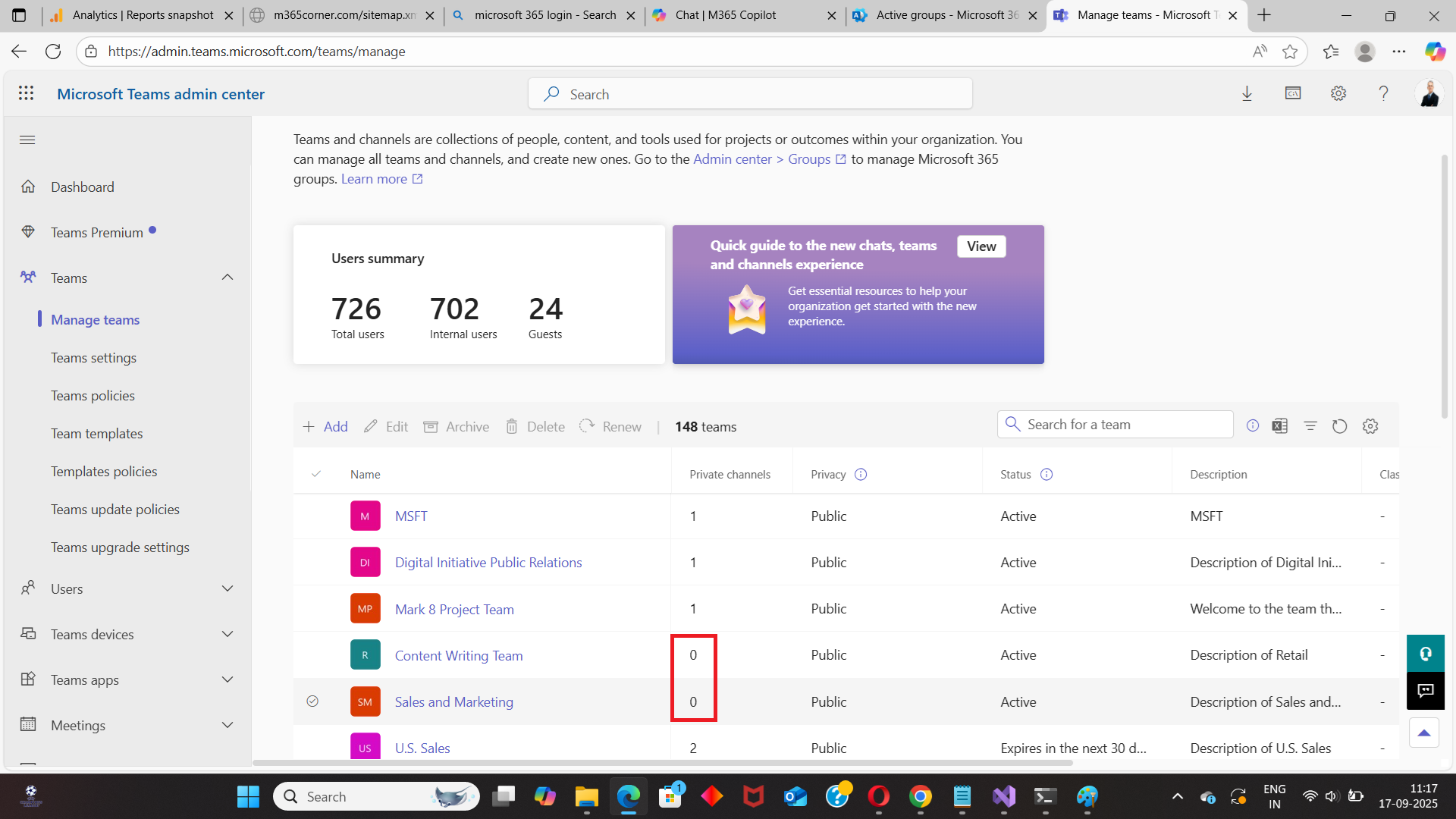Go to Team templates page
The height and width of the screenshot is (819, 1456).
[96, 433]
